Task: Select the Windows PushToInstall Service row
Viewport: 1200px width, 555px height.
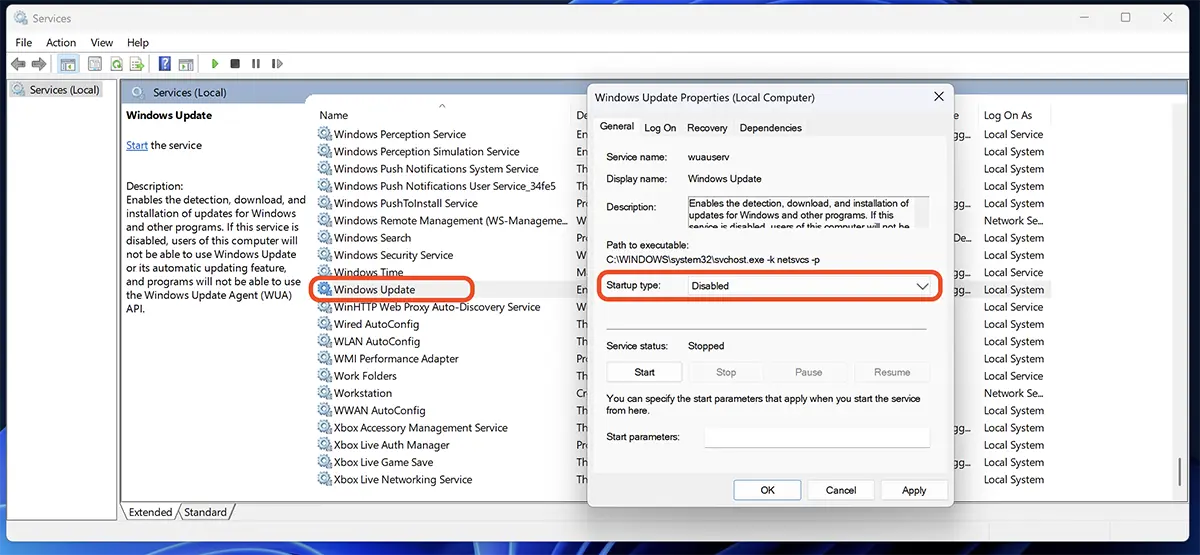Action: (x=406, y=203)
